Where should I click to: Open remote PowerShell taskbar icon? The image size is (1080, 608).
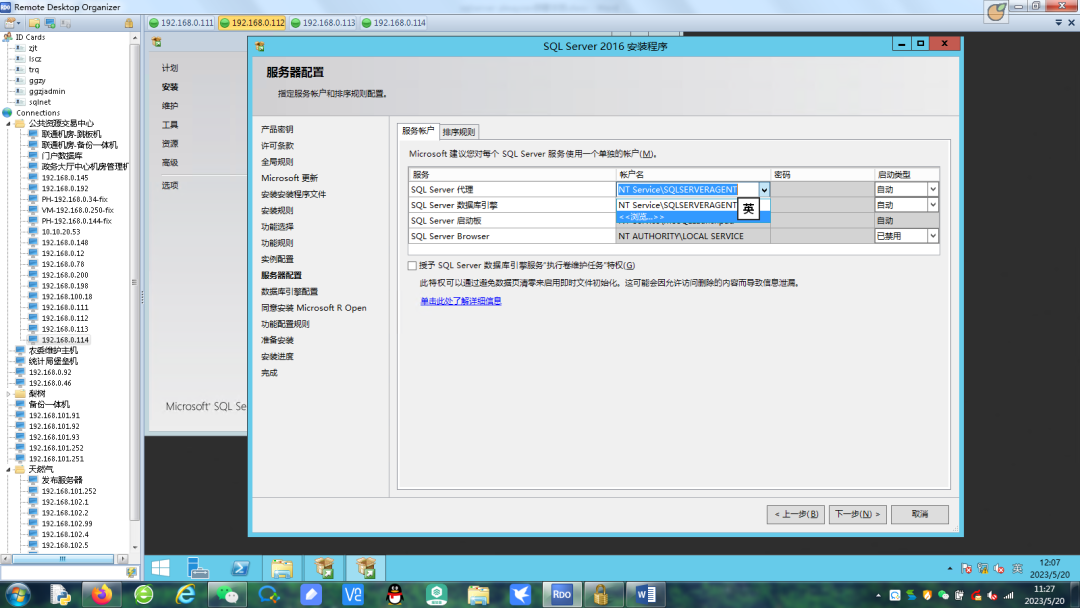(240, 568)
